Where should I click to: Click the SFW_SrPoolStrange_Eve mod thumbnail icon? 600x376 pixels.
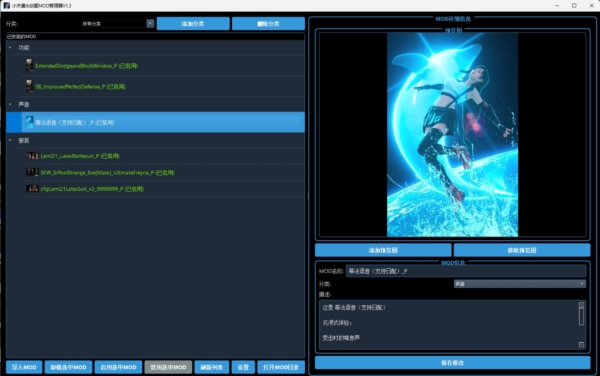pyautogui.click(x=32, y=172)
